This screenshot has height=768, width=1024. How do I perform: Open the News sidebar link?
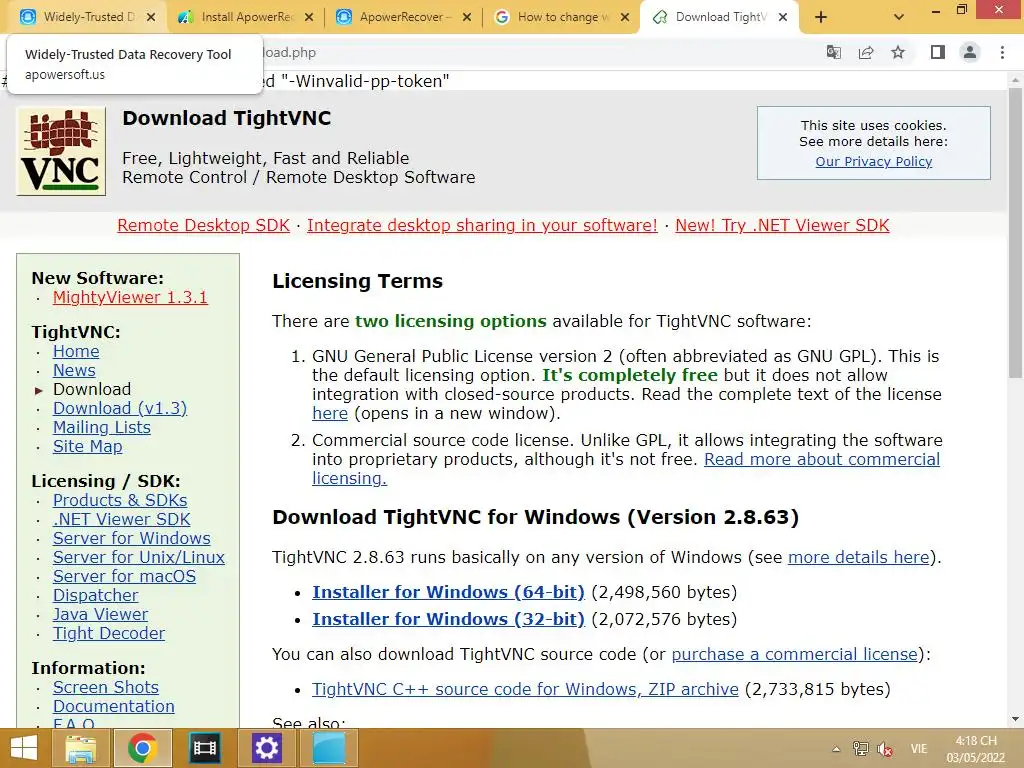pyautogui.click(x=74, y=370)
